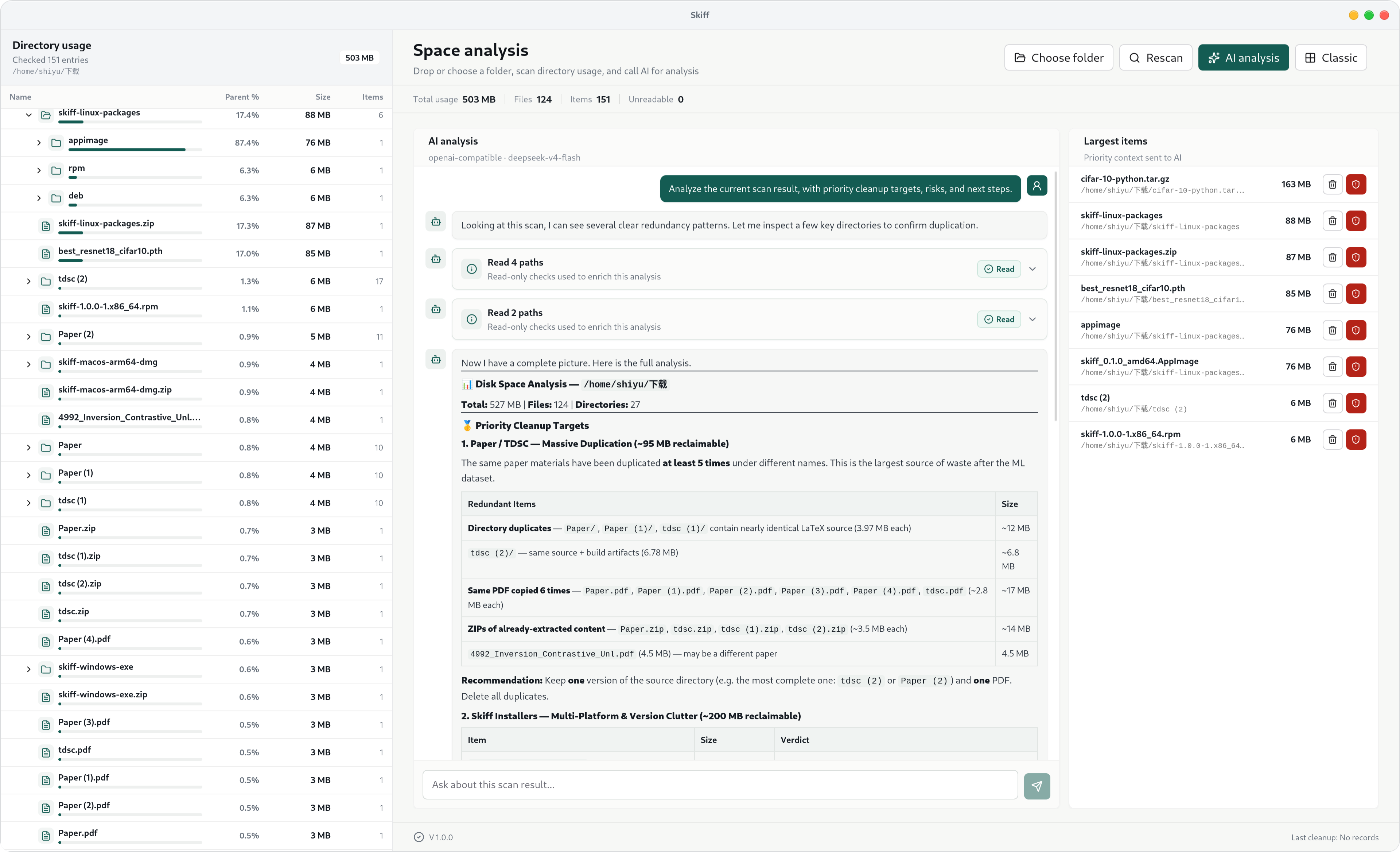Click the Ask about this scan result input
This screenshot has width=1400, height=852.
pyautogui.click(x=720, y=785)
